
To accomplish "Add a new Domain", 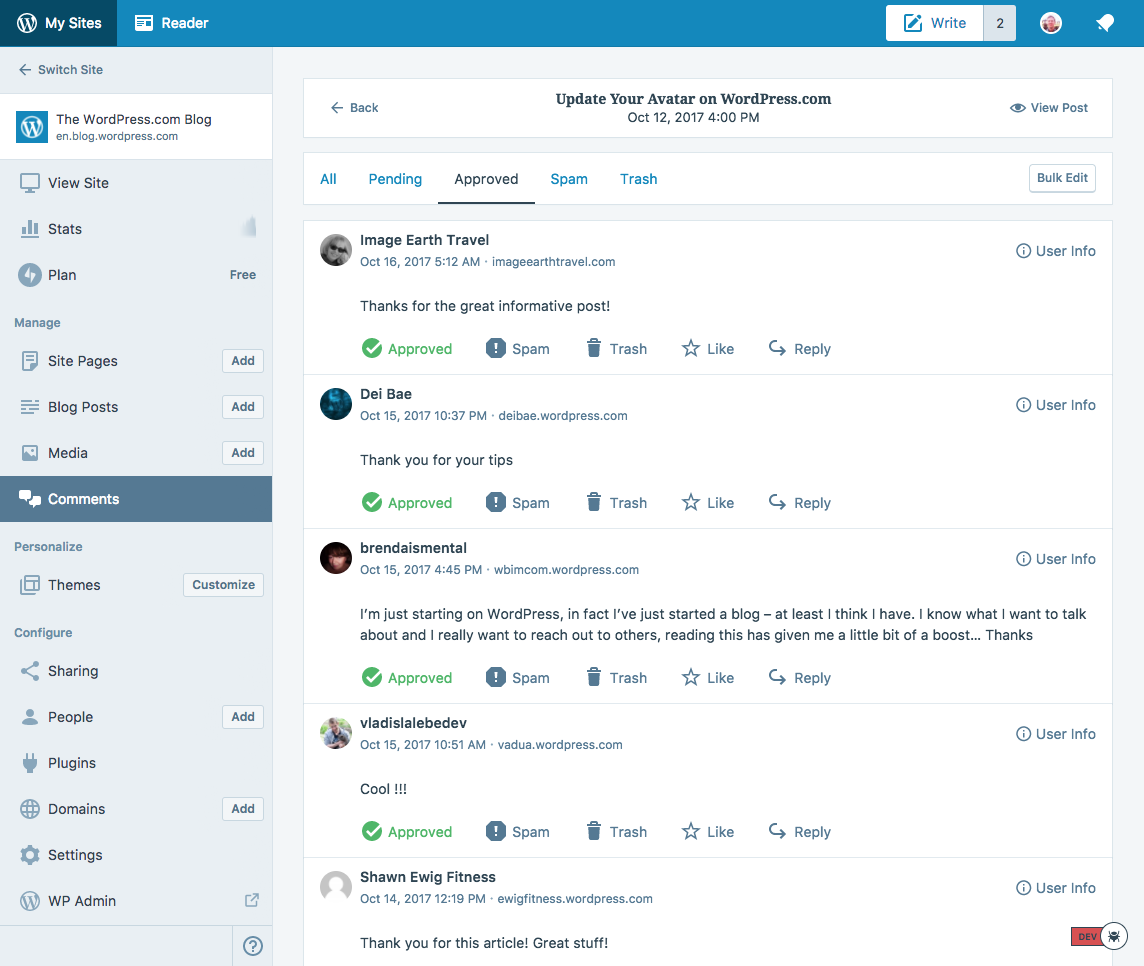I will (243, 808).
